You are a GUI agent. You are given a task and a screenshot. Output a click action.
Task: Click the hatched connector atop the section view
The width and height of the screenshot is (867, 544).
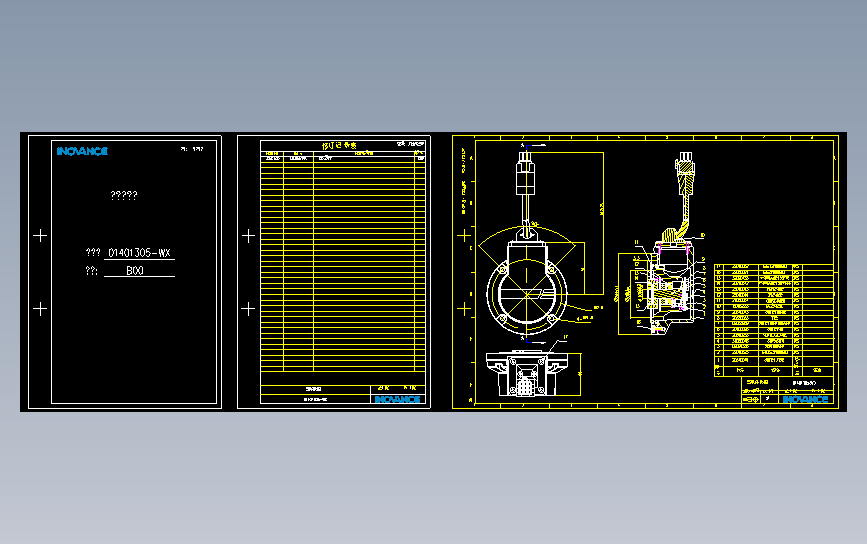[x=685, y=172]
